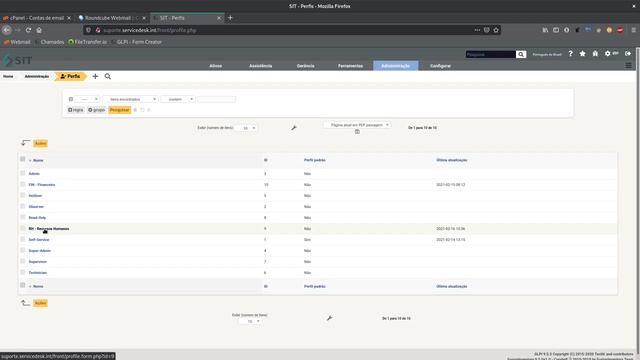Open the bottom items-per-page dropdown
This screenshot has width=640, height=360.
pyautogui.click(x=250, y=321)
